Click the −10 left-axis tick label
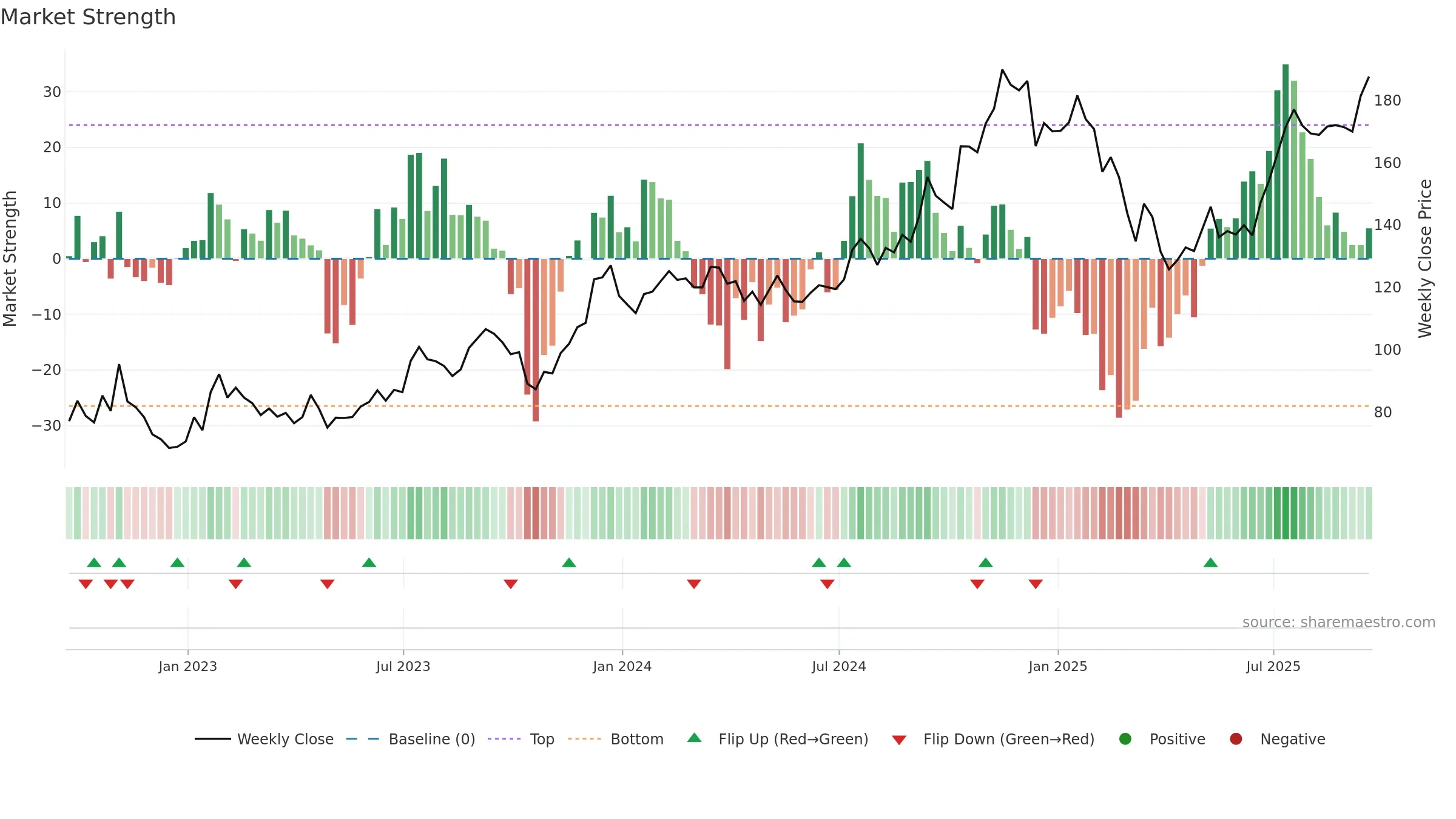 point(47,315)
